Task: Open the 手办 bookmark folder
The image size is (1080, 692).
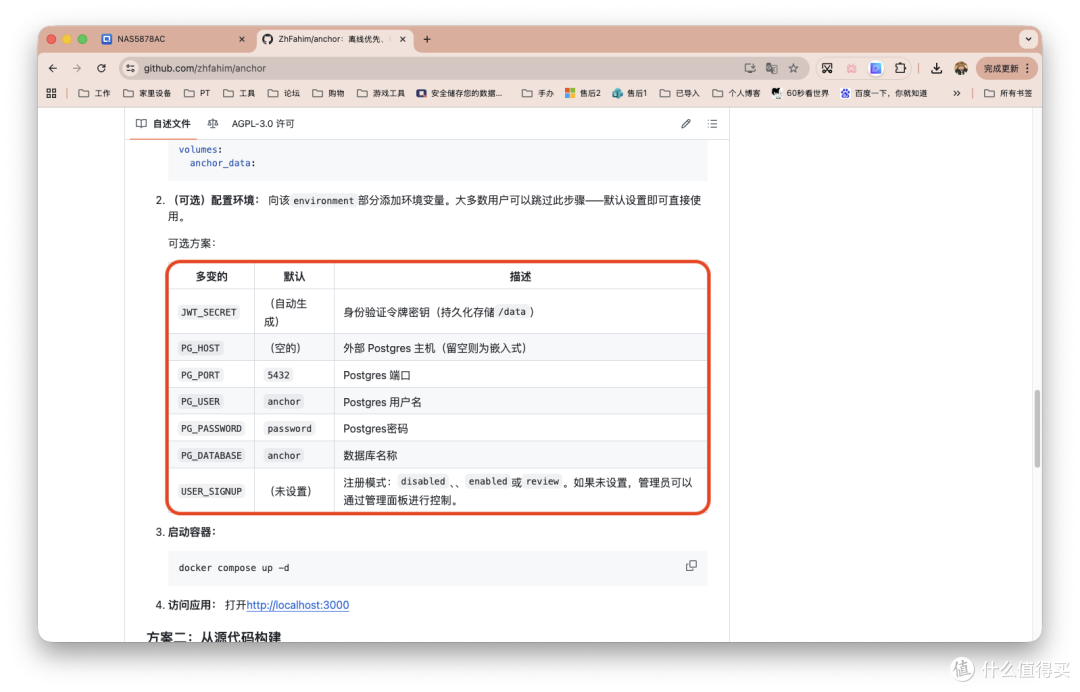Action: pos(538,93)
